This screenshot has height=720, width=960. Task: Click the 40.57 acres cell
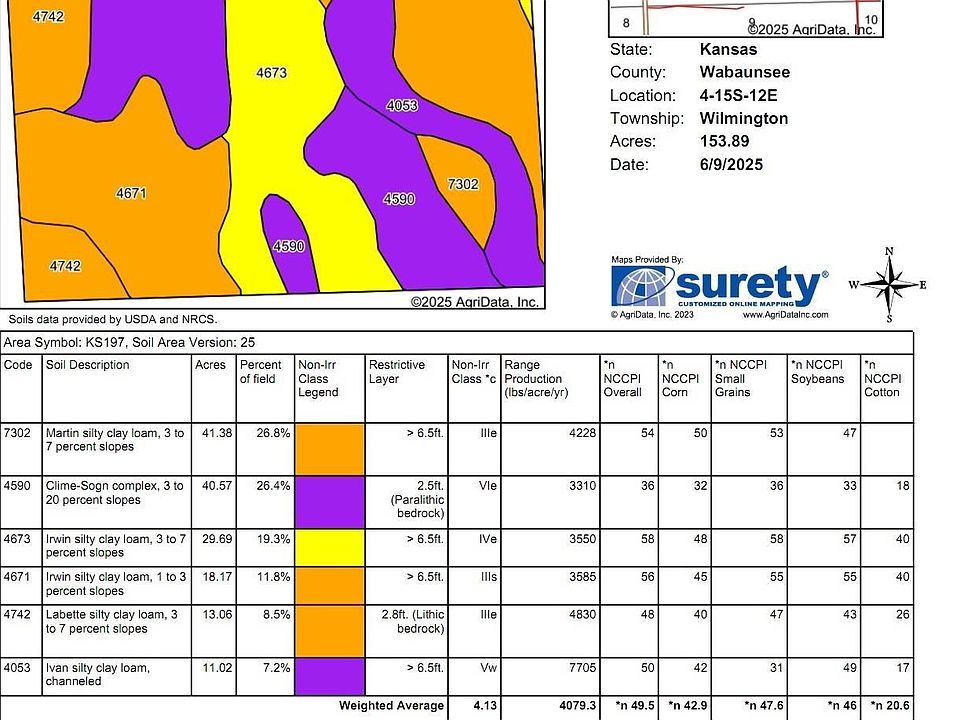tap(217, 486)
